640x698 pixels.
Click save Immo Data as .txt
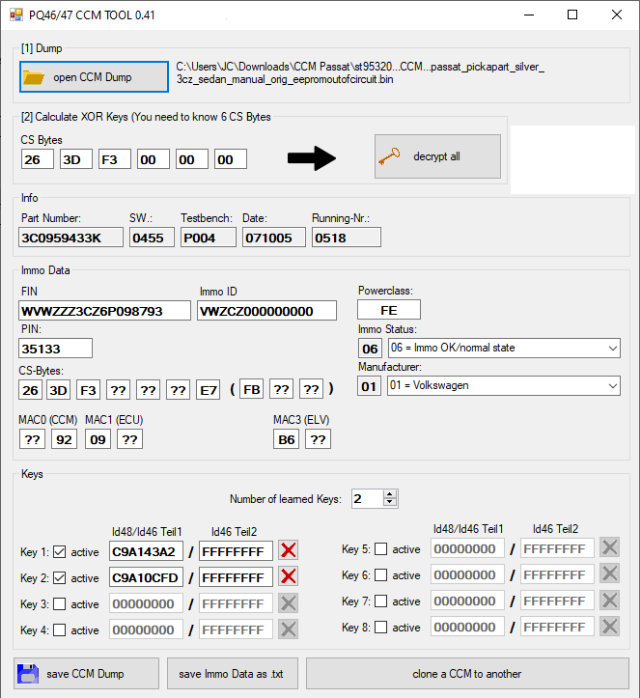tap(232, 674)
